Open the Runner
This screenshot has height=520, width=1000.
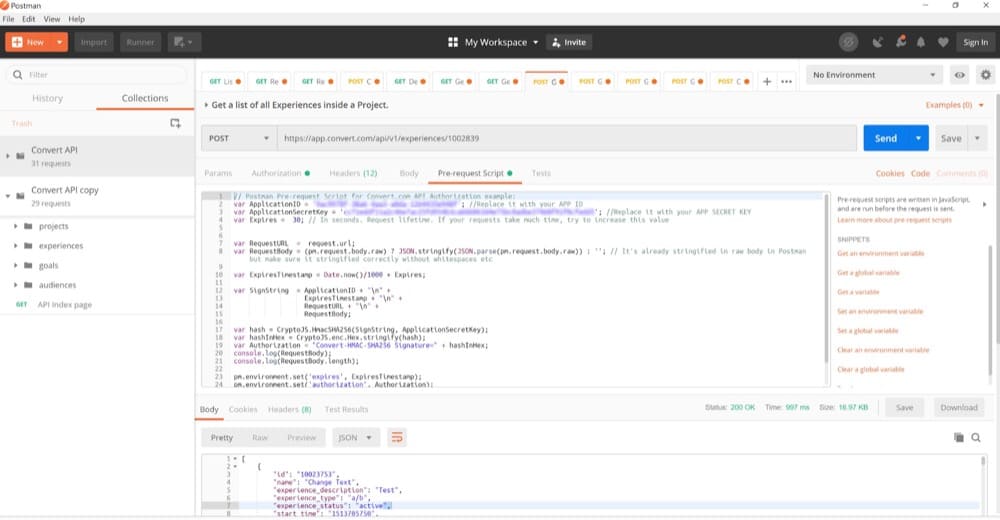coord(140,42)
